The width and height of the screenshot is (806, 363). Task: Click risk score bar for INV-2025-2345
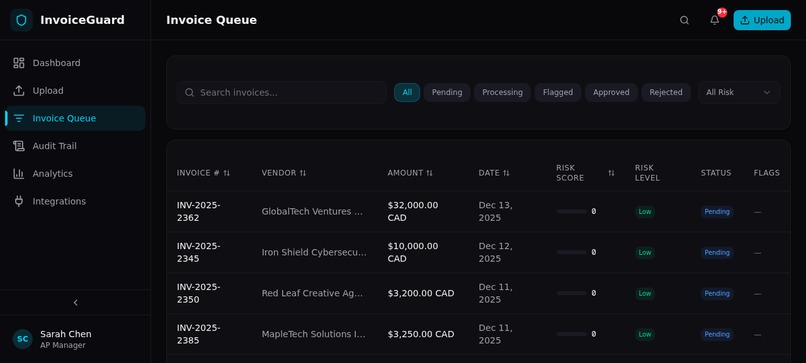[571, 252]
